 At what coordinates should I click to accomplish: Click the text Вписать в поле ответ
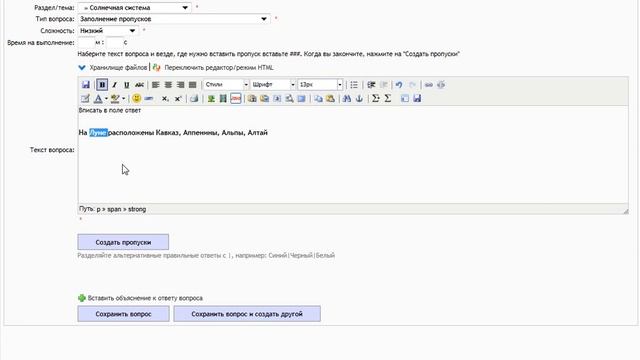point(110,110)
